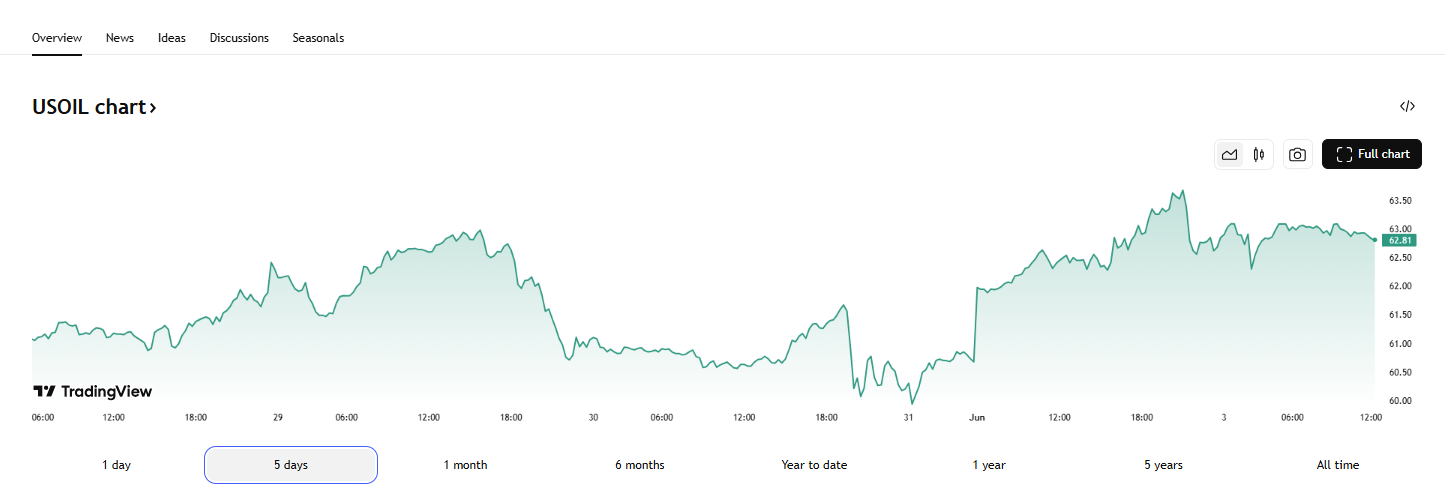Click the 62.81 current price label
This screenshot has height=498, width=1445.
1400,240
